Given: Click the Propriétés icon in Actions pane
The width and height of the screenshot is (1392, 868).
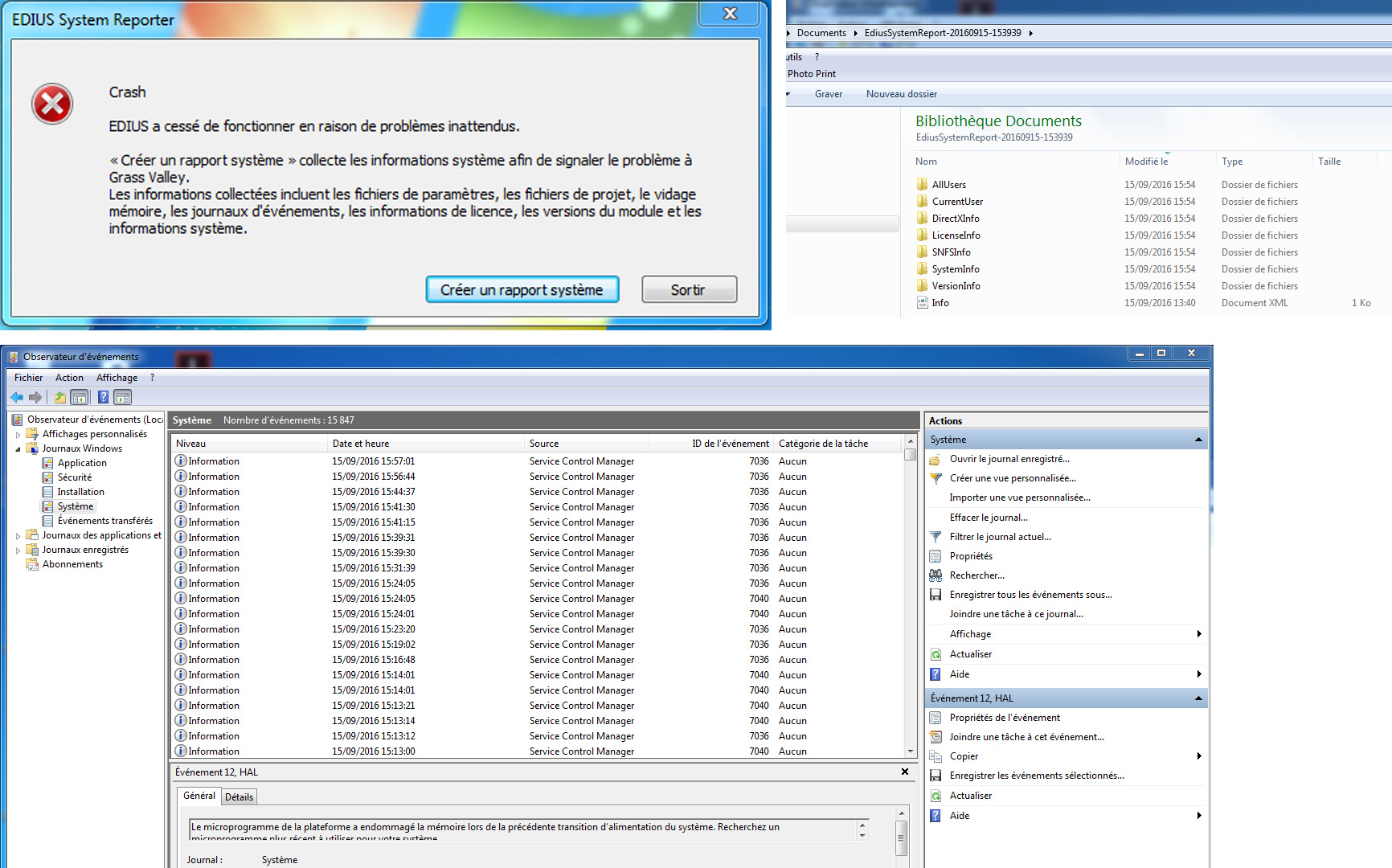Looking at the screenshot, I should coord(936,556).
